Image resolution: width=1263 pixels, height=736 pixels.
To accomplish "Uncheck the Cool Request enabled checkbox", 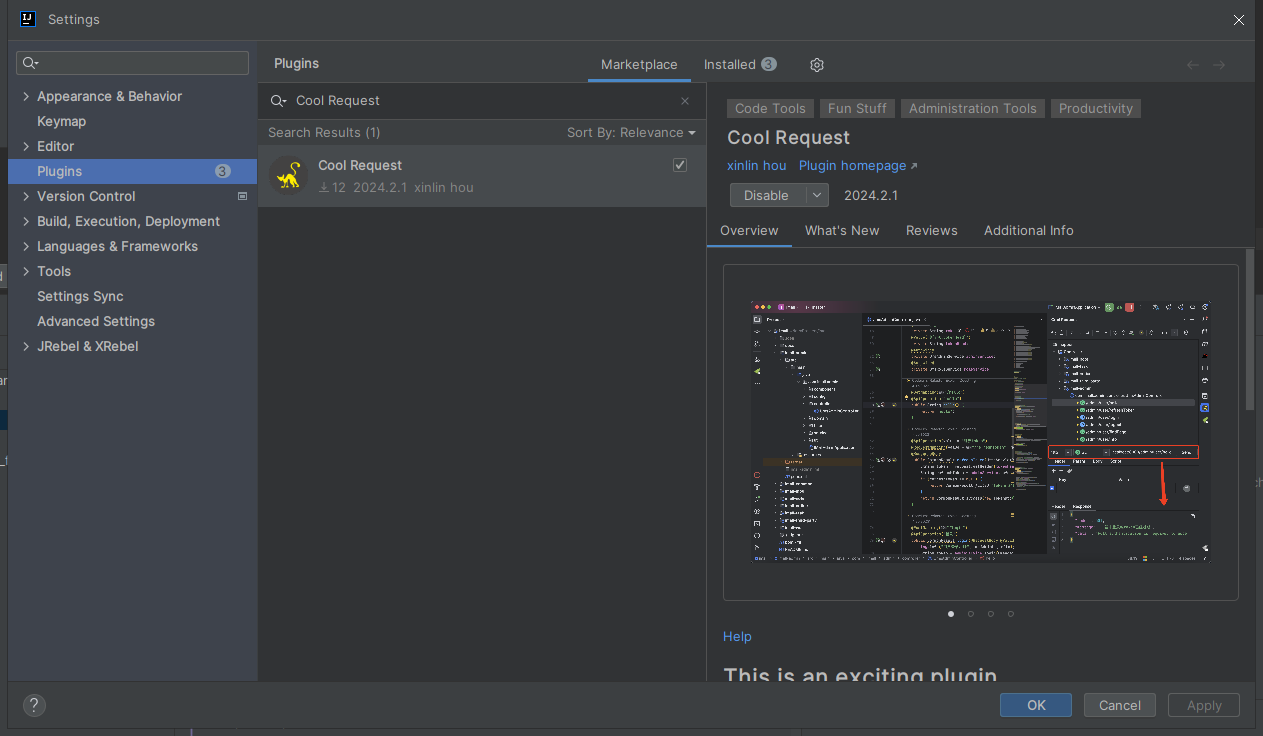I will [x=680, y=165].
